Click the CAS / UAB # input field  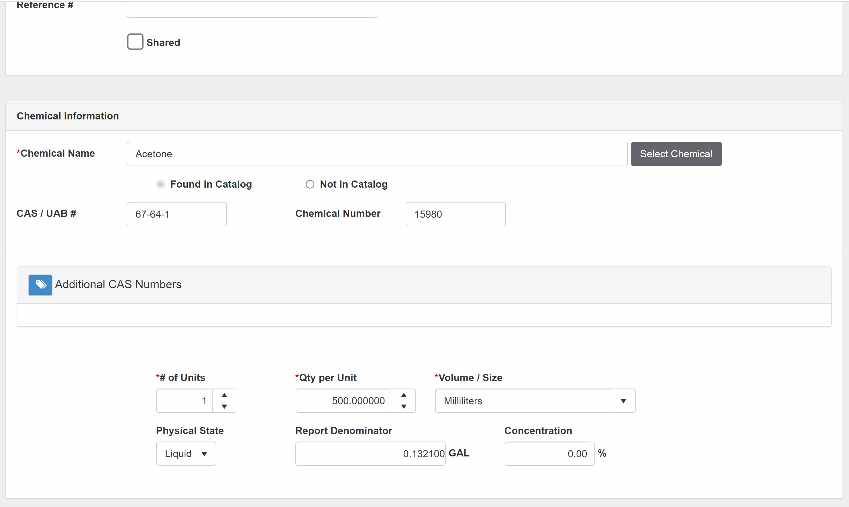pyautogui.click(x=176, y=214)
